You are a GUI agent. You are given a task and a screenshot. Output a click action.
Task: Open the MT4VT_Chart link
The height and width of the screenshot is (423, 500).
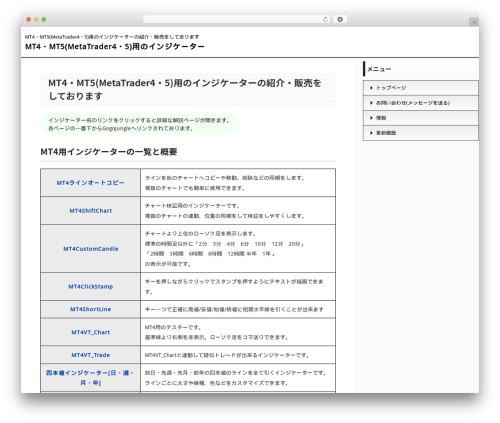pyautogui.click(x=91, y=332)
